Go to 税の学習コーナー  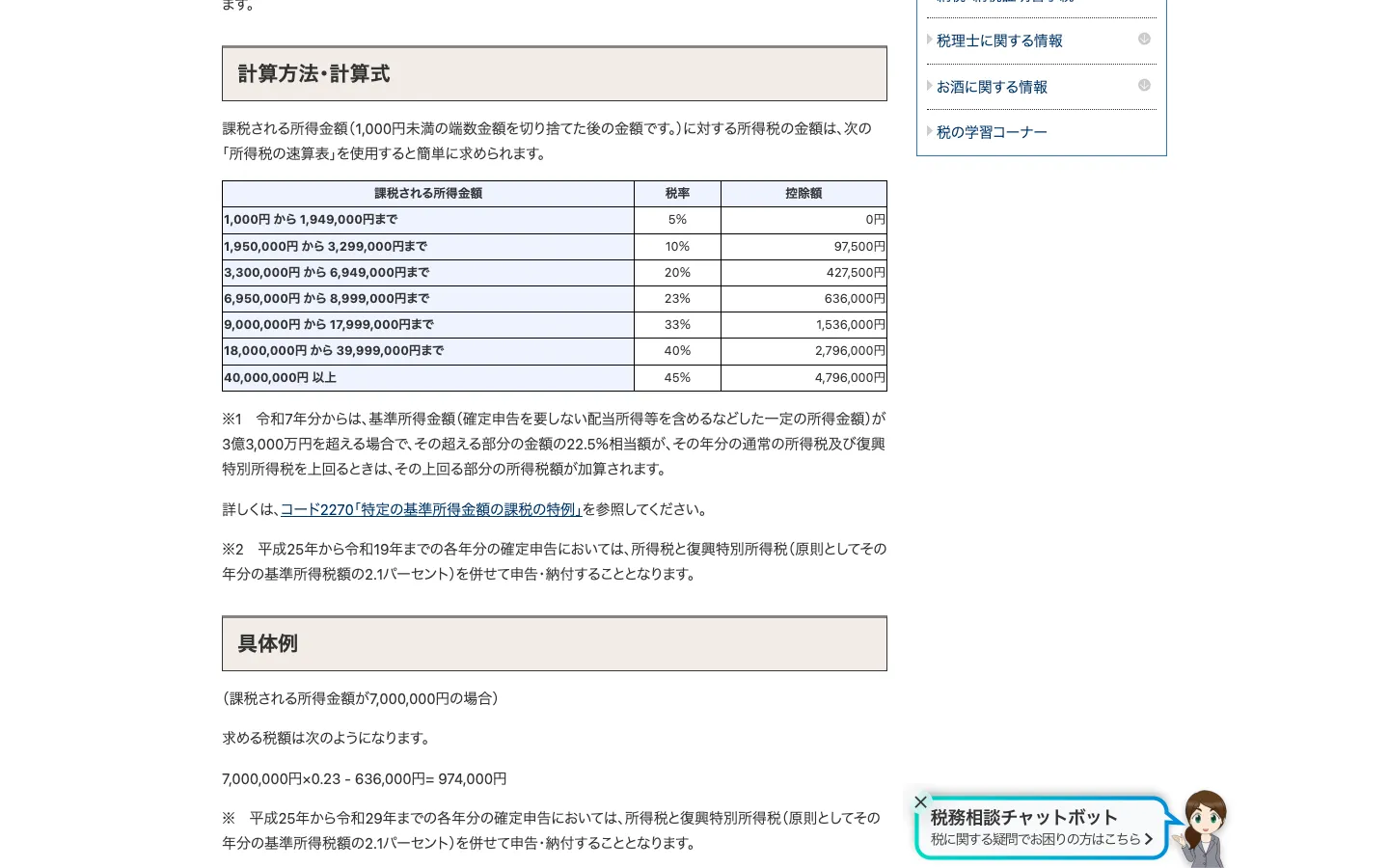coord(992,132)
